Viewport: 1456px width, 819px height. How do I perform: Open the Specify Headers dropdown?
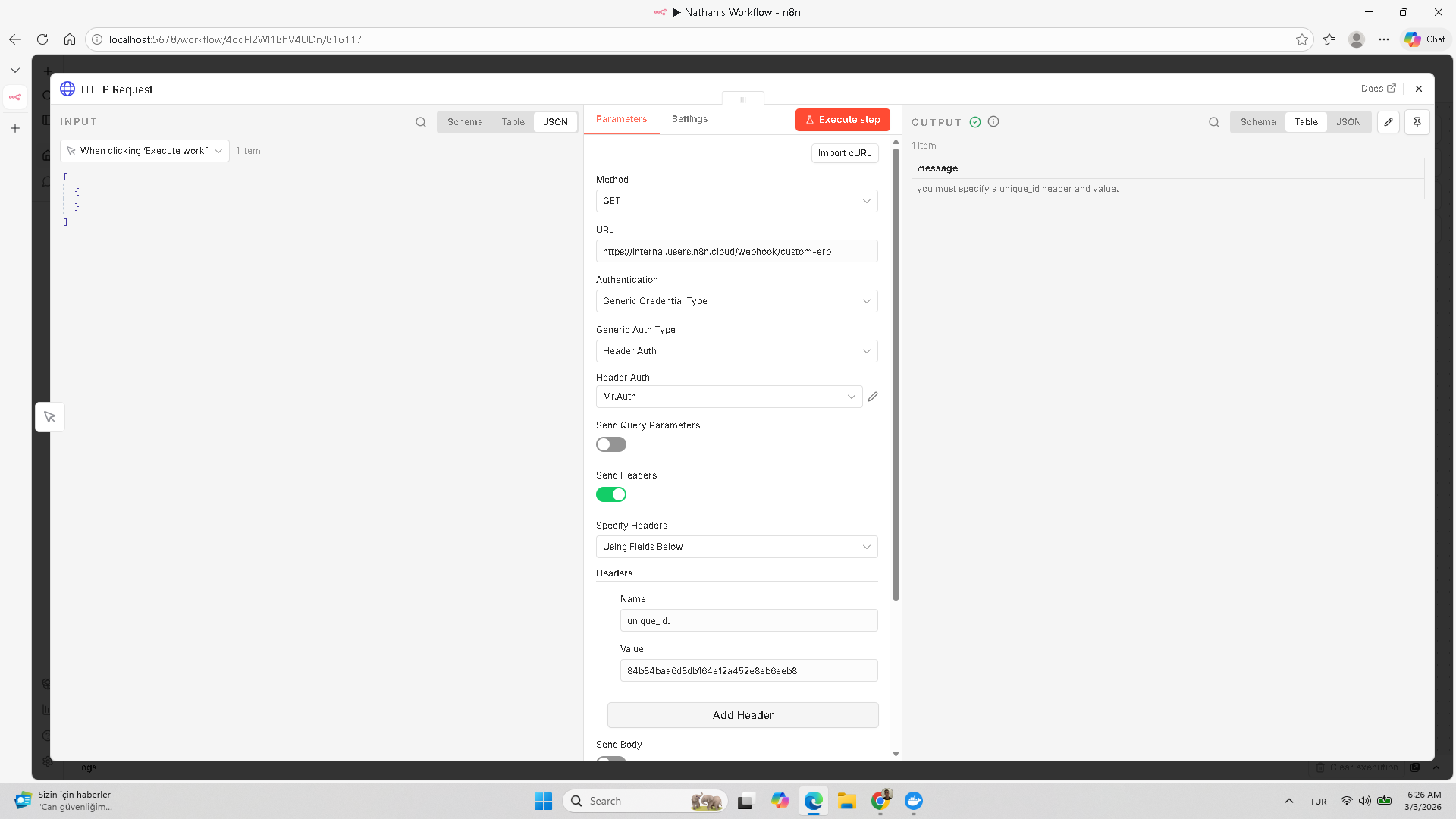pyautogui.click(x=736, y=547)
